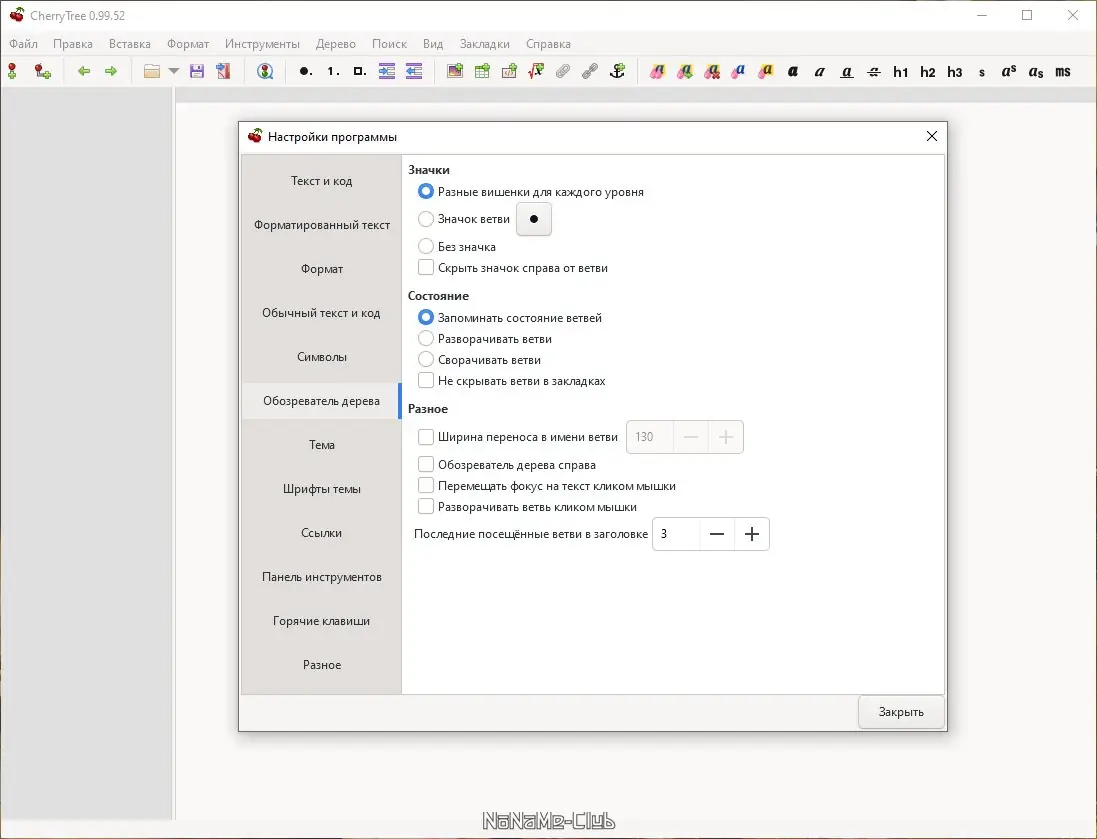Select the 'Значок ветви' radio option
Screen dimensions: 1097x839
coord(425,219)
